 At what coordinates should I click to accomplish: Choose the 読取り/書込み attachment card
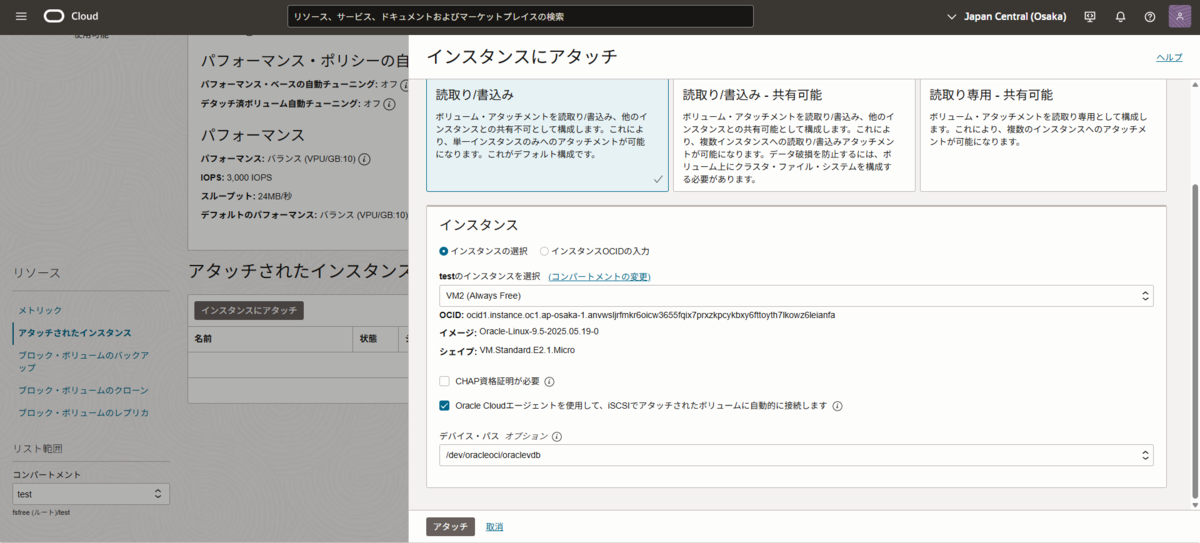[x=547, y=135]
